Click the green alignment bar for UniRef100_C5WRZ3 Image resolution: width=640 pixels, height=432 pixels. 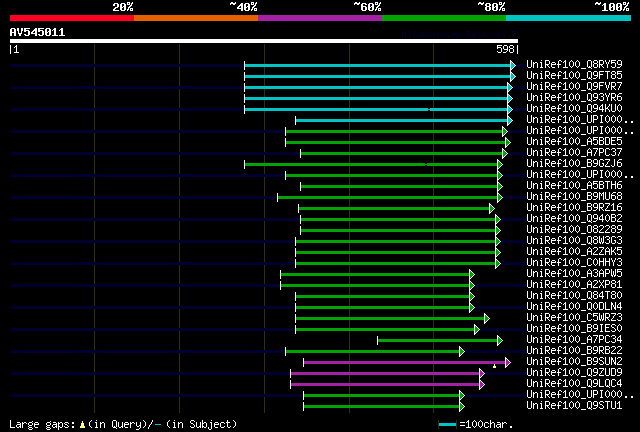[x=390, y=319]
